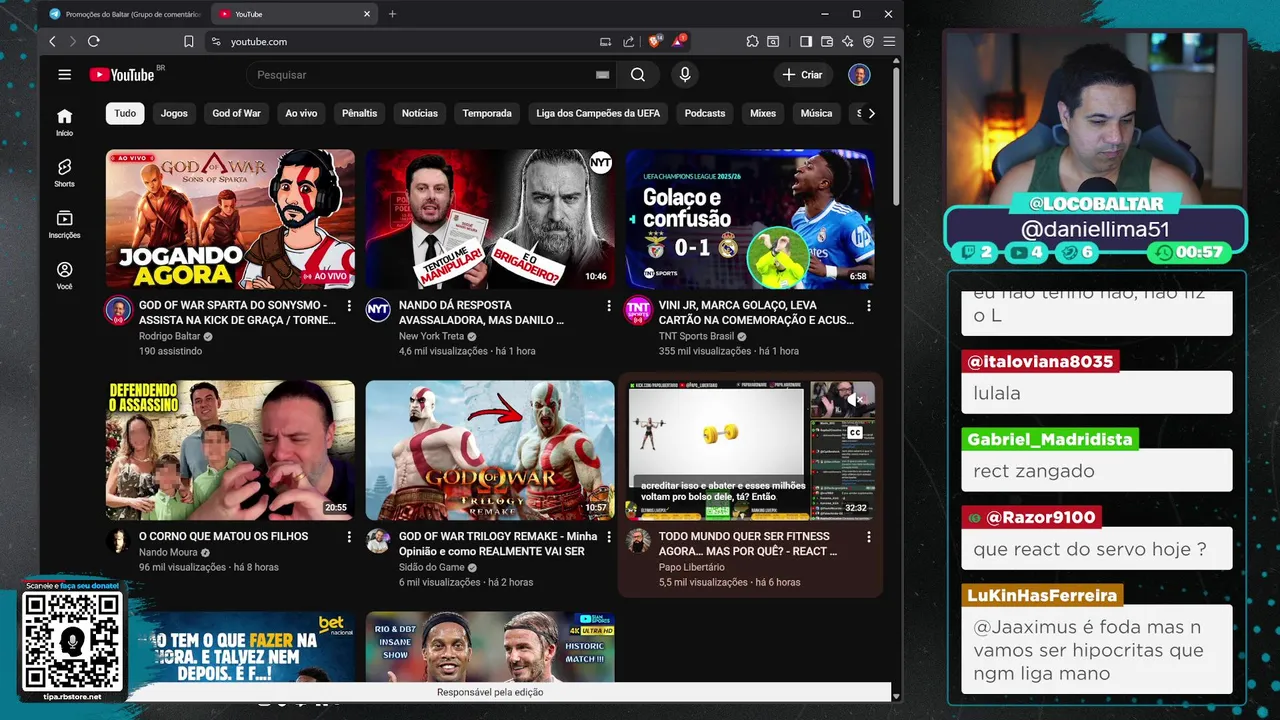This screenshot has height=720, width=1280.
Task: Switch to the Promoções do Baltar tab
Action: (125, 14)
